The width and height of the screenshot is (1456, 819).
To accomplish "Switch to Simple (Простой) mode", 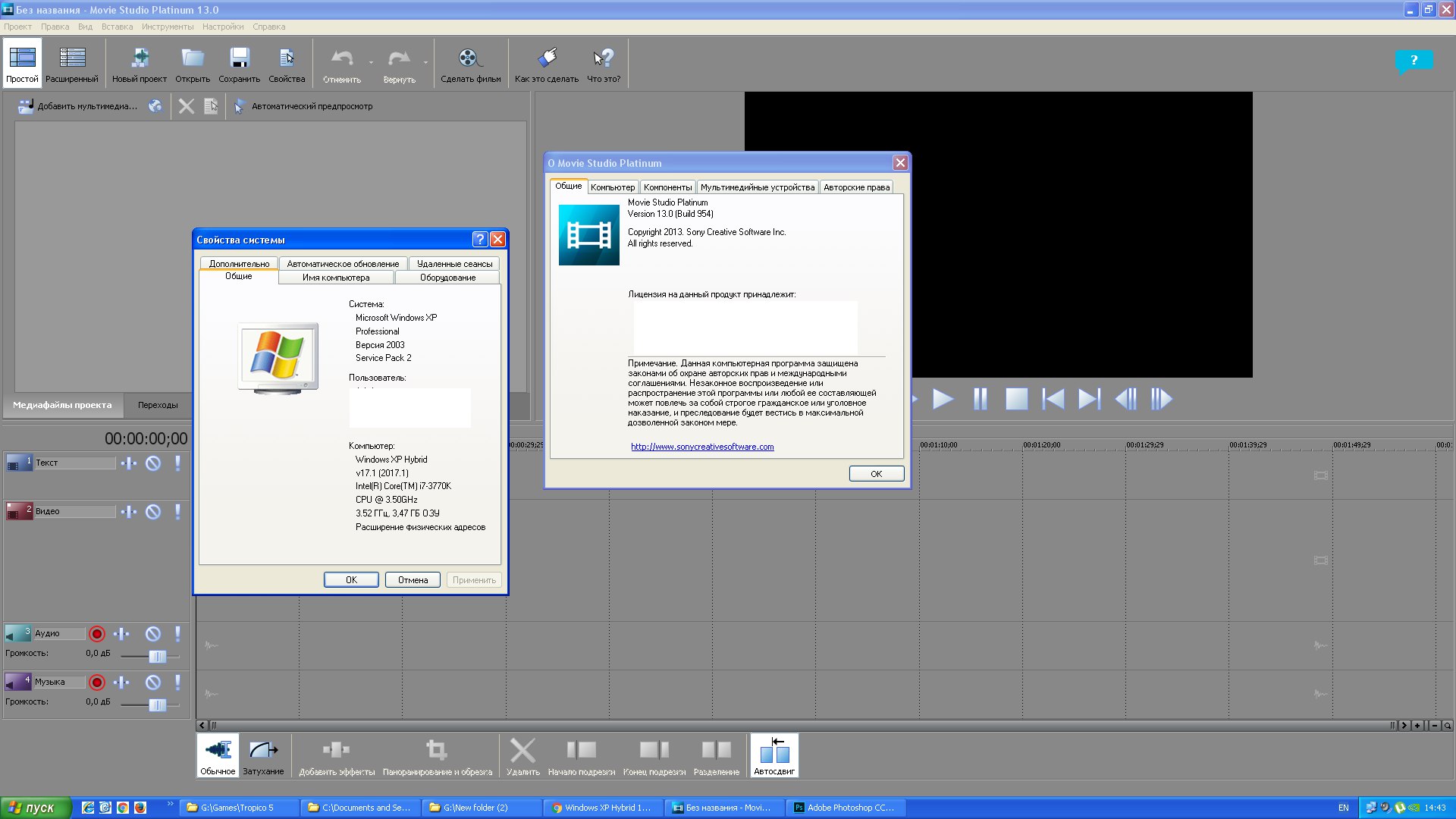I will 22,63.
